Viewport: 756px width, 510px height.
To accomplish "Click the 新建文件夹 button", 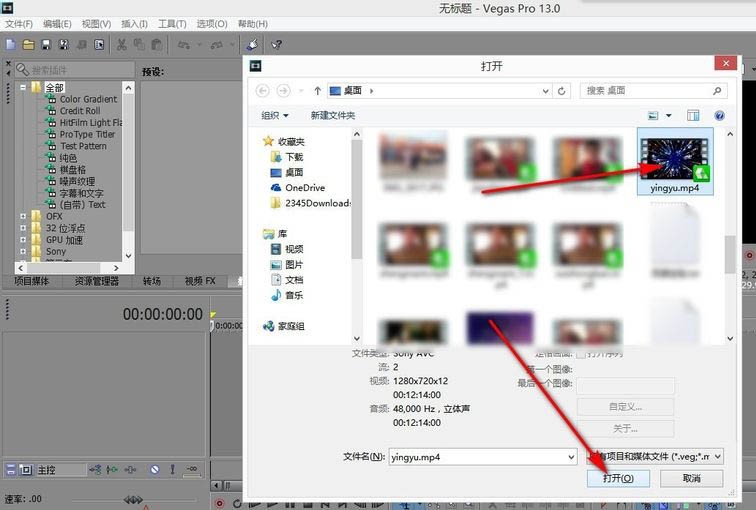I will [333, 115].
